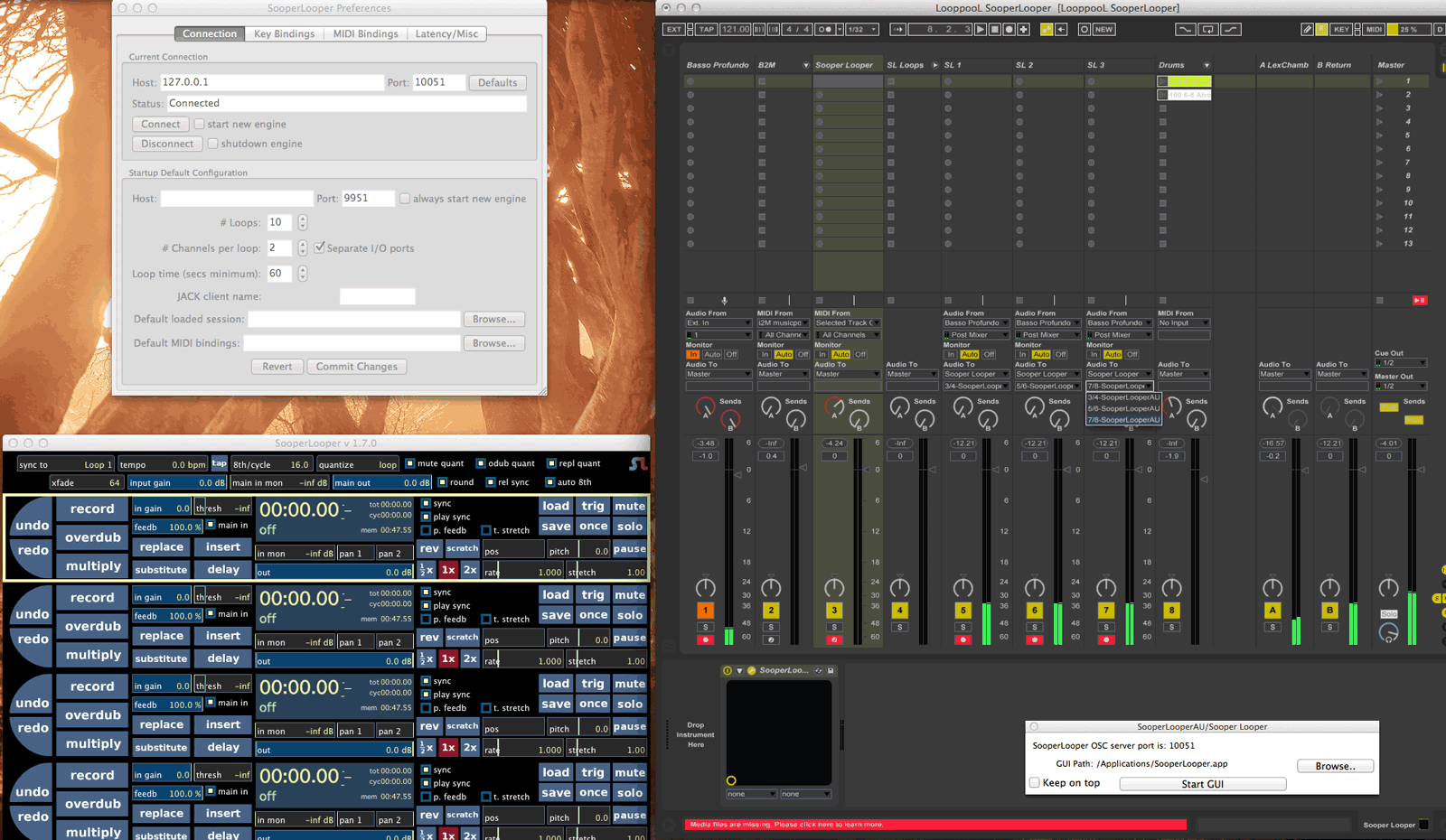
Task: Open the Drums track group dropdown arrow
Action: (1207, 65)
